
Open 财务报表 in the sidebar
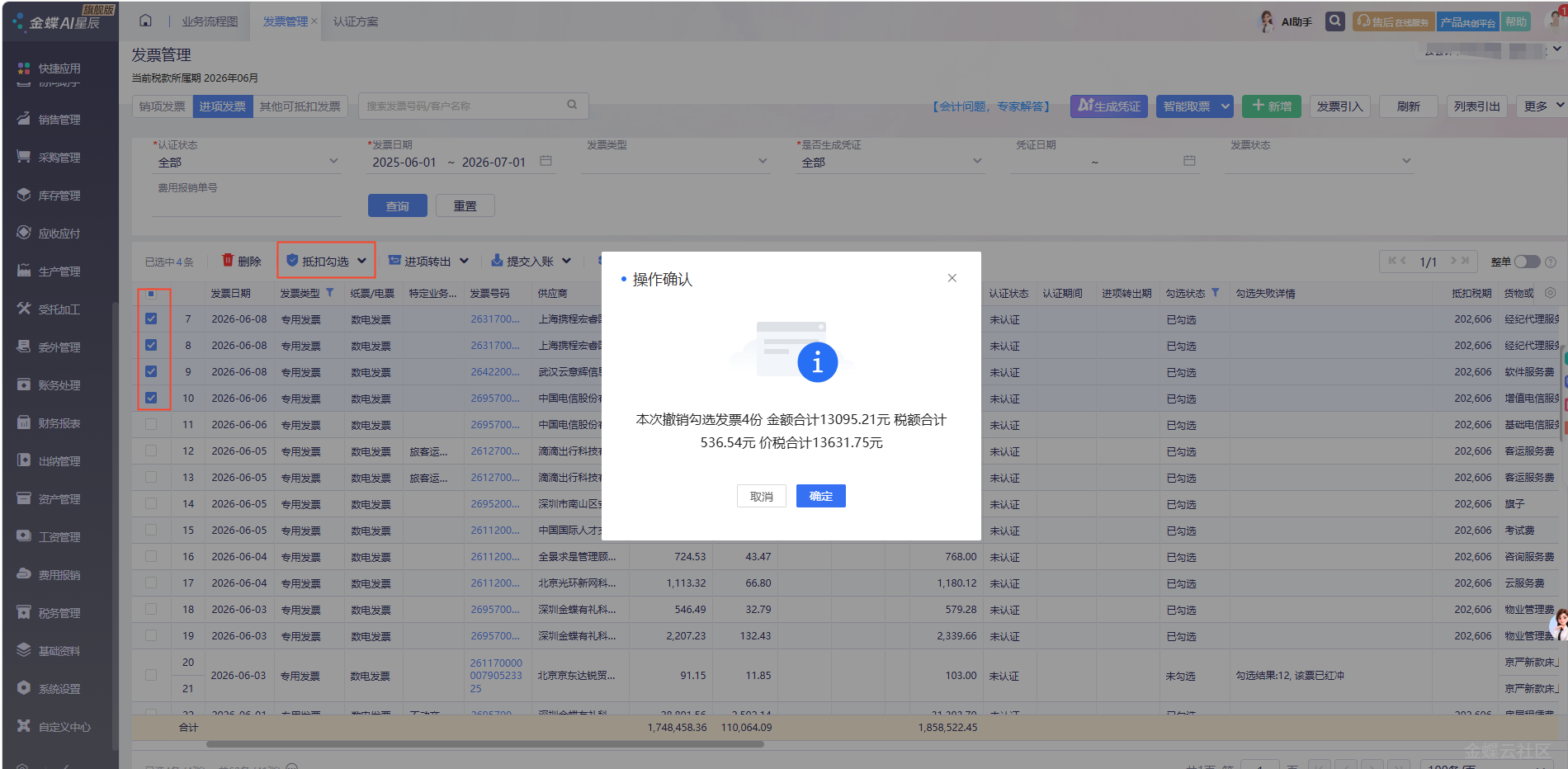[x=59, y=423]
